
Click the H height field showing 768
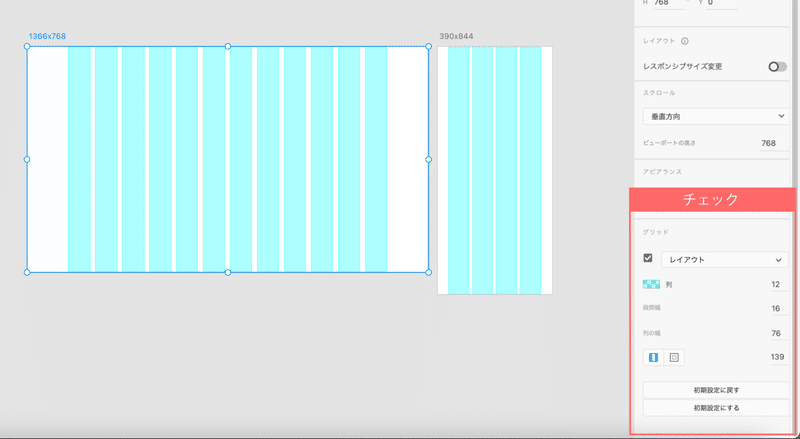coord(667,3)
